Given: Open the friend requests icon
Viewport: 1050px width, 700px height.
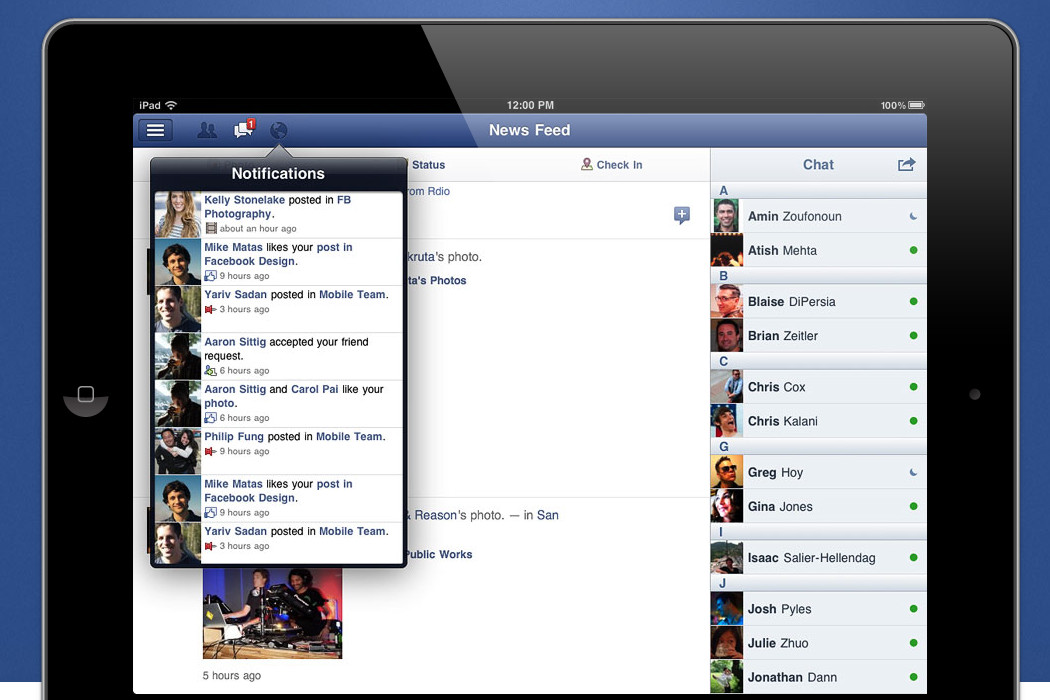Looking at the screenshot, I should tap(207, 130).
